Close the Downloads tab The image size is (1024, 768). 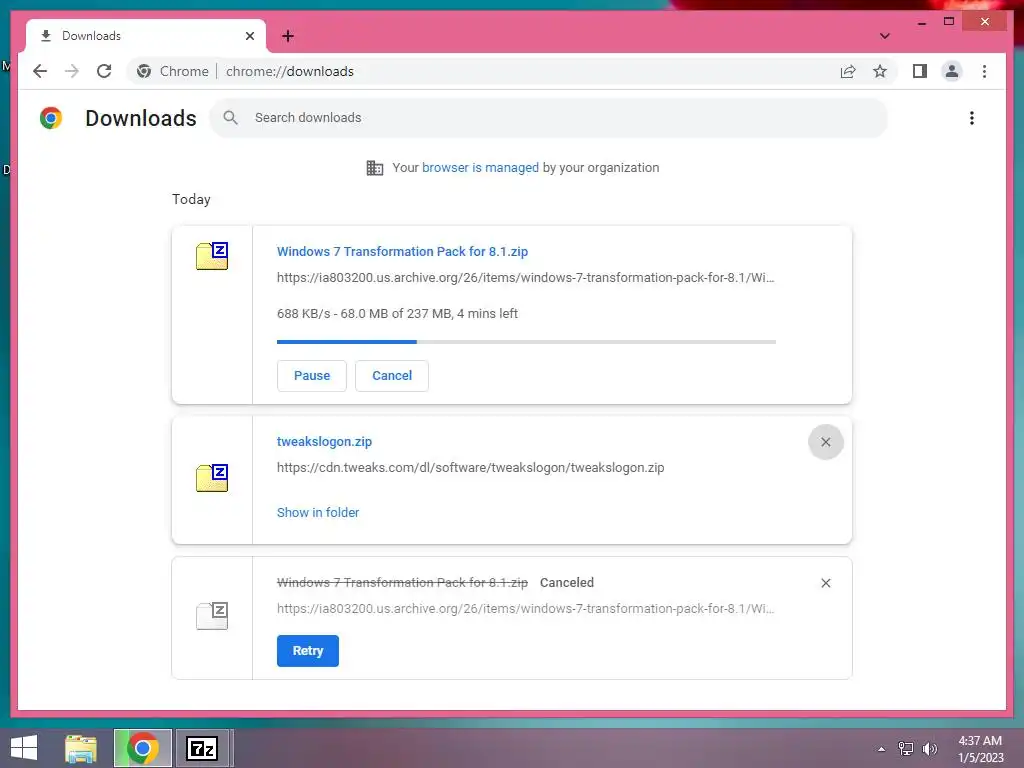coord(249,36)
